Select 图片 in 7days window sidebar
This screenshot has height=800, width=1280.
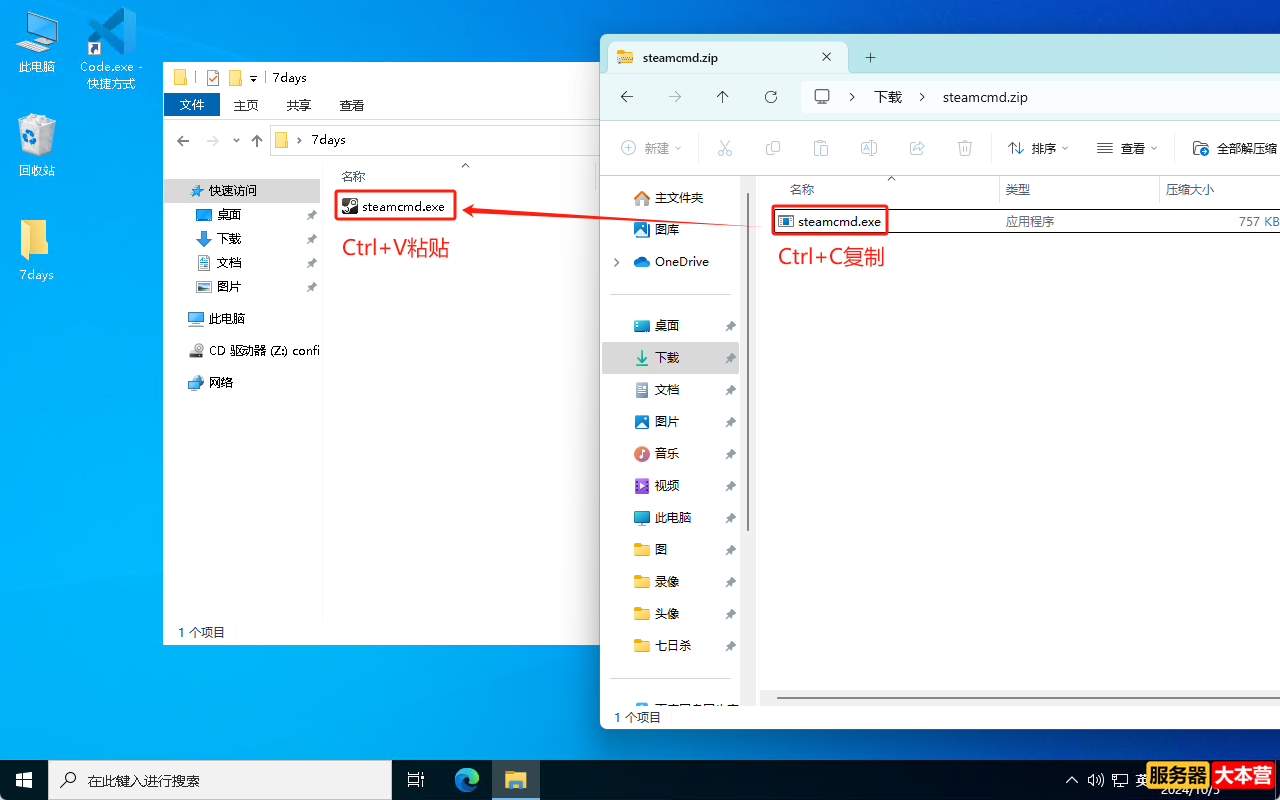tap(229, 286)
